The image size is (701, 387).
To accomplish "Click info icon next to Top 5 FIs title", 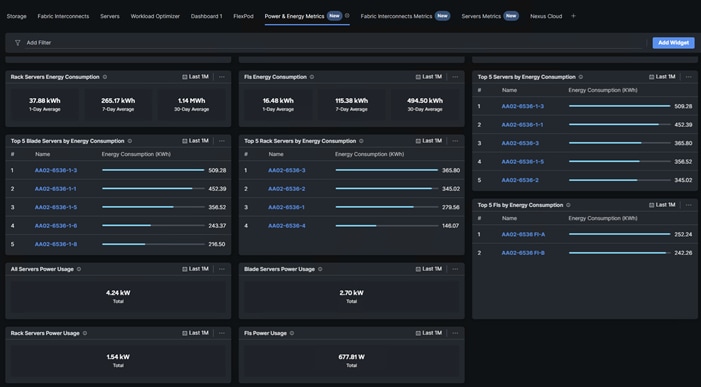I will (568, 205).
